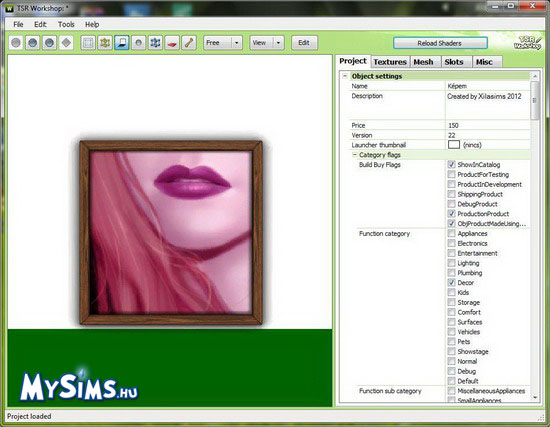This screenshot has width=550, height=427.
Task: Open the Free camera mode dropdown
Action: point(237,43)
